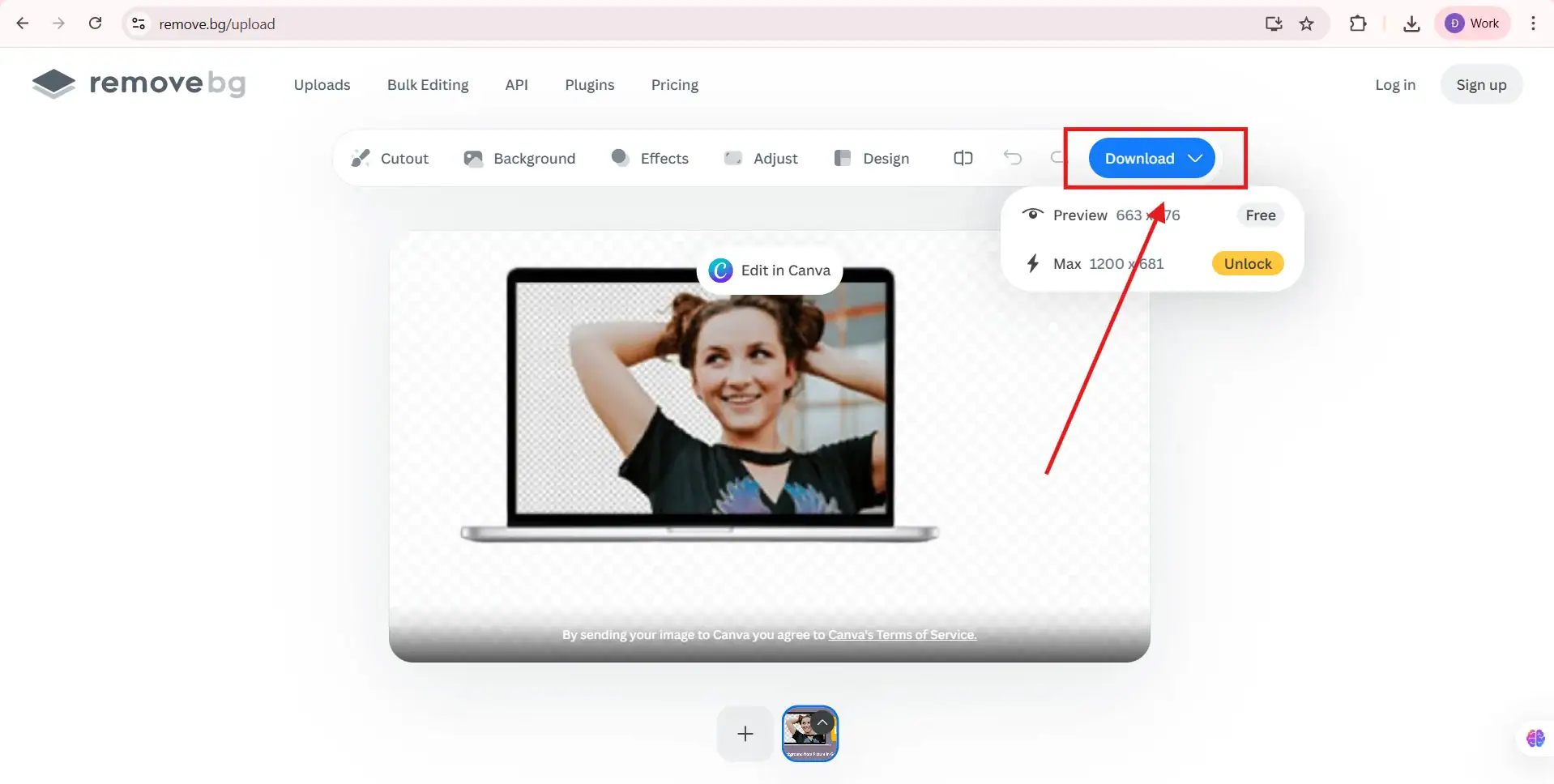Select the Cutout tool
This screenshot has height=784, width=1554.
pyautogui.click(x=390, y=159)
